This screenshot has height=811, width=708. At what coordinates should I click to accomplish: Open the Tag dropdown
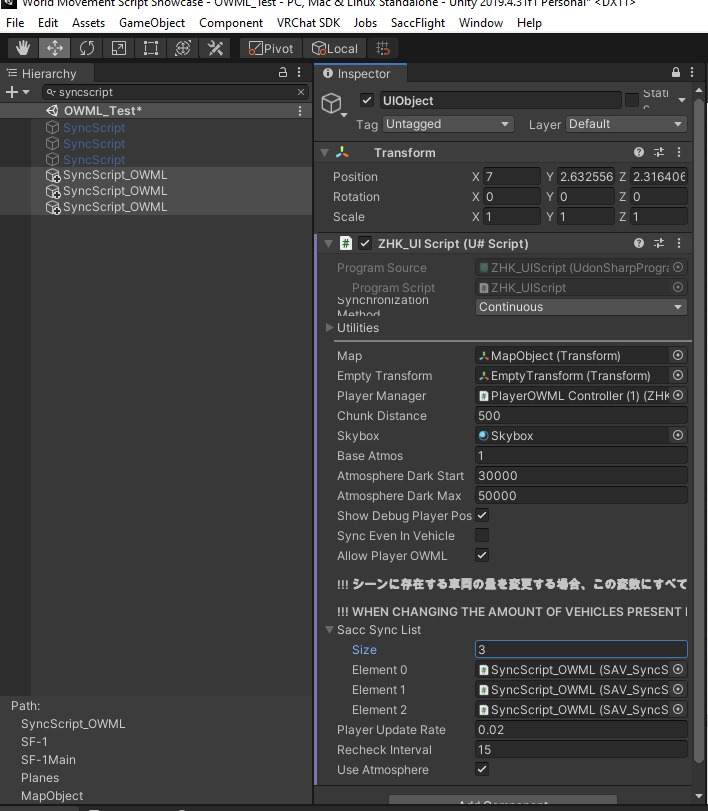click(448, 124)
